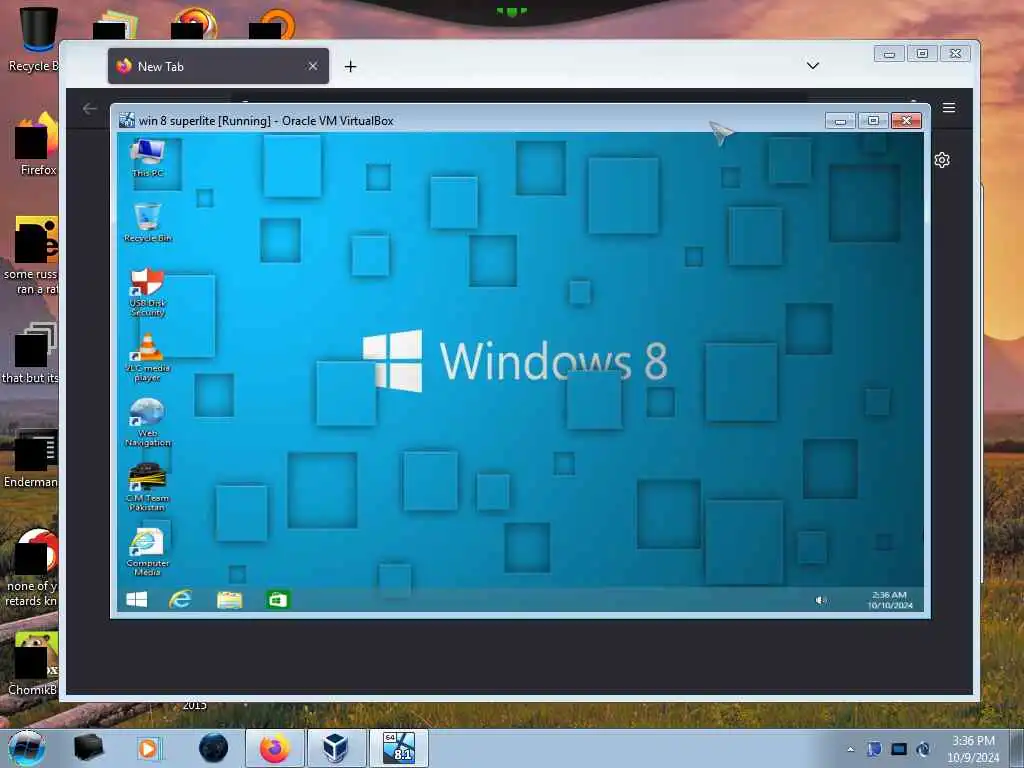This screenshot has height=768, width=1024.
Task: Open File Explorer from the VM taskbar
Action: click(229, 599)
